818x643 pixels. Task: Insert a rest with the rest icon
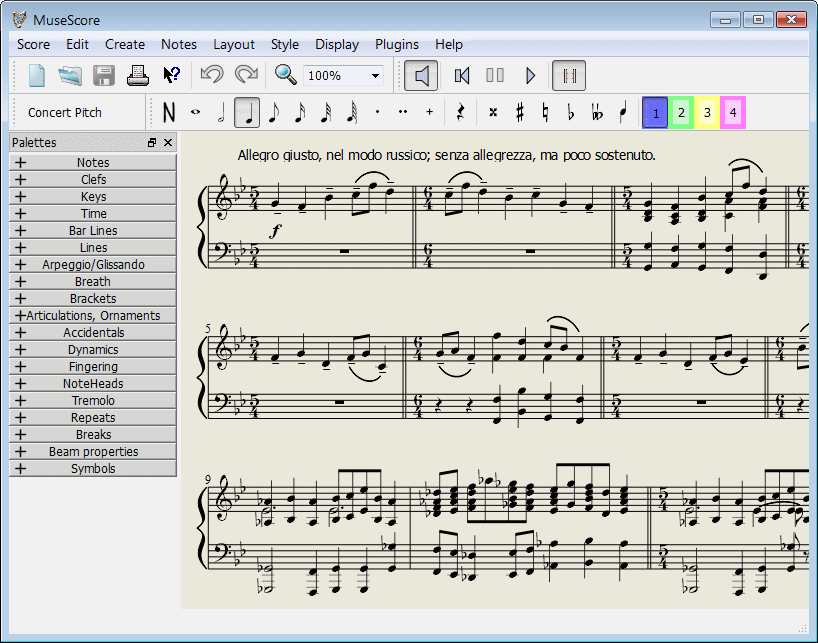pos(460,112)
